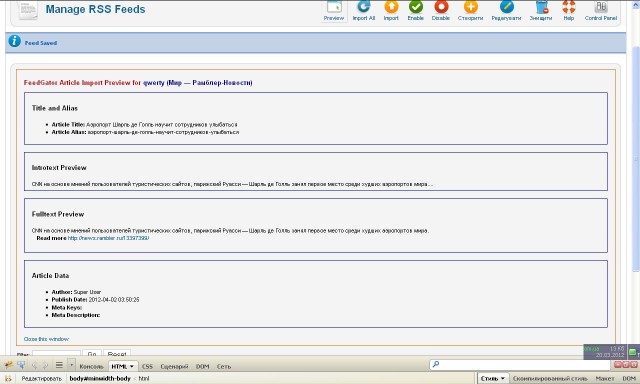The image size is (640, 384).
Task: Activate the Firebug element inspect icon
Action: coord(21,365)
